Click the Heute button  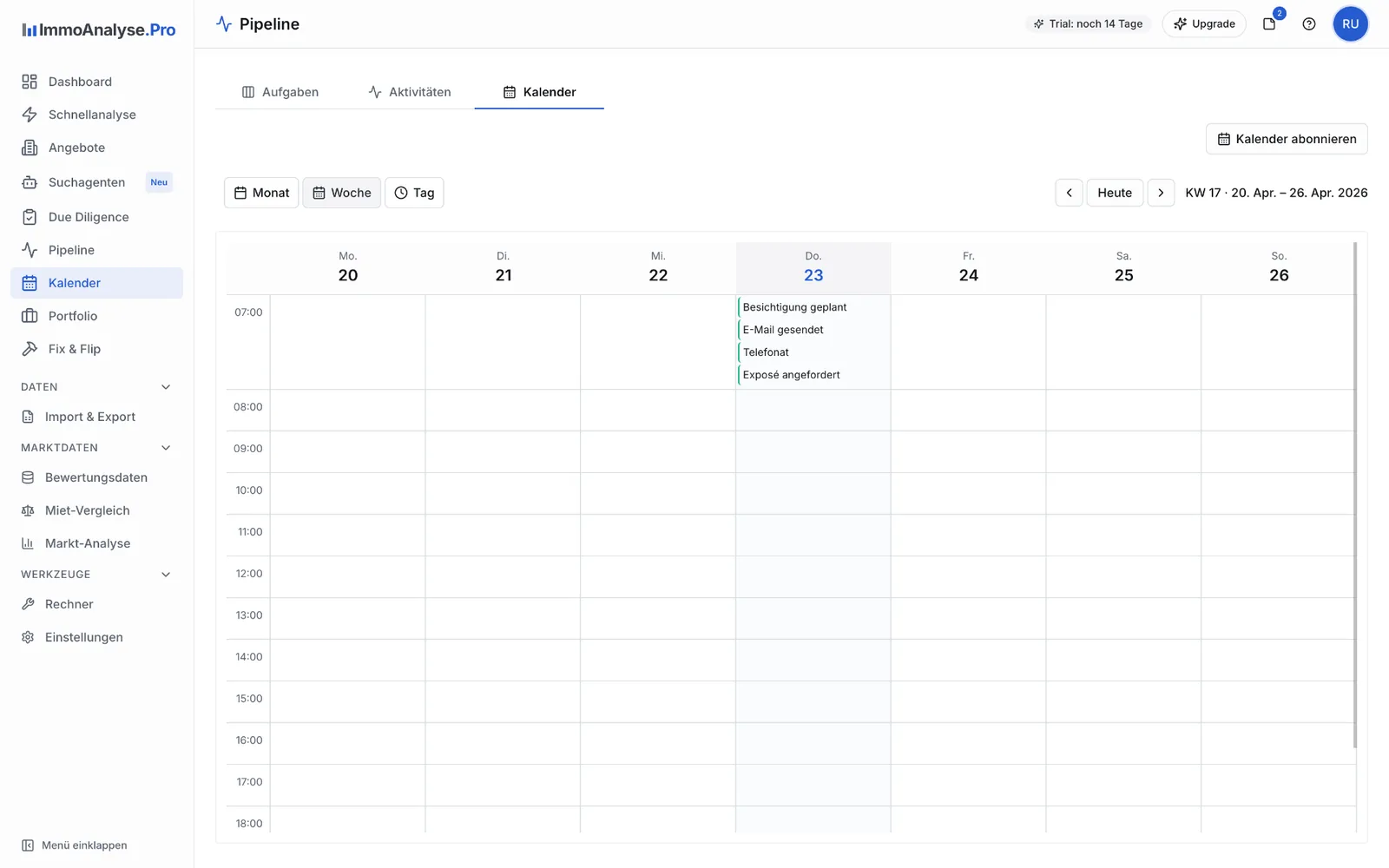[x=1115, y=193]
